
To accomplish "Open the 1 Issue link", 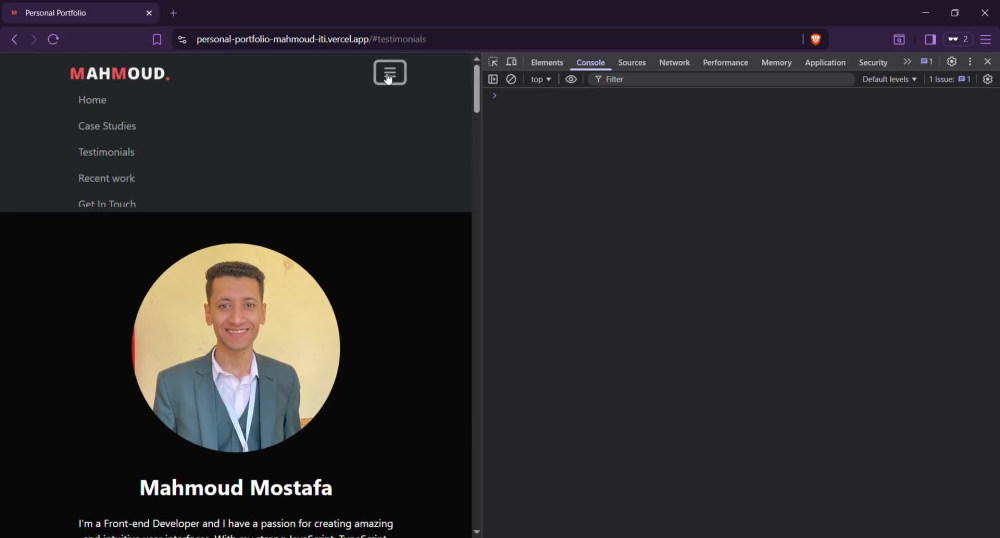I will pos(950,79).
